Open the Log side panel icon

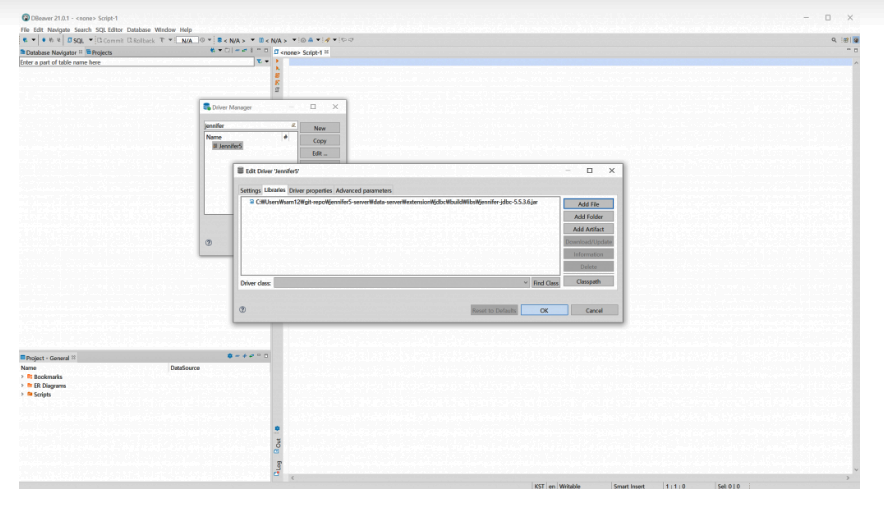pyautogui.click(x=277, y=466)
